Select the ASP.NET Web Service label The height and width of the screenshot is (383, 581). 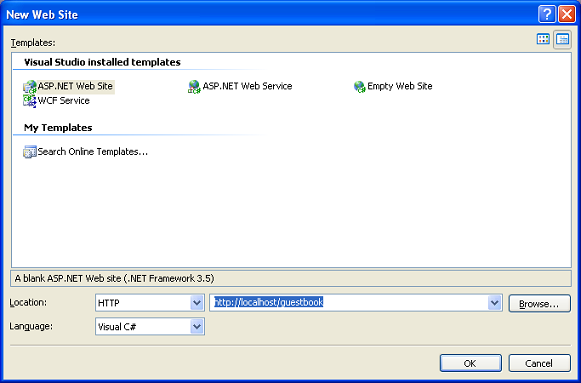[247, 86]
